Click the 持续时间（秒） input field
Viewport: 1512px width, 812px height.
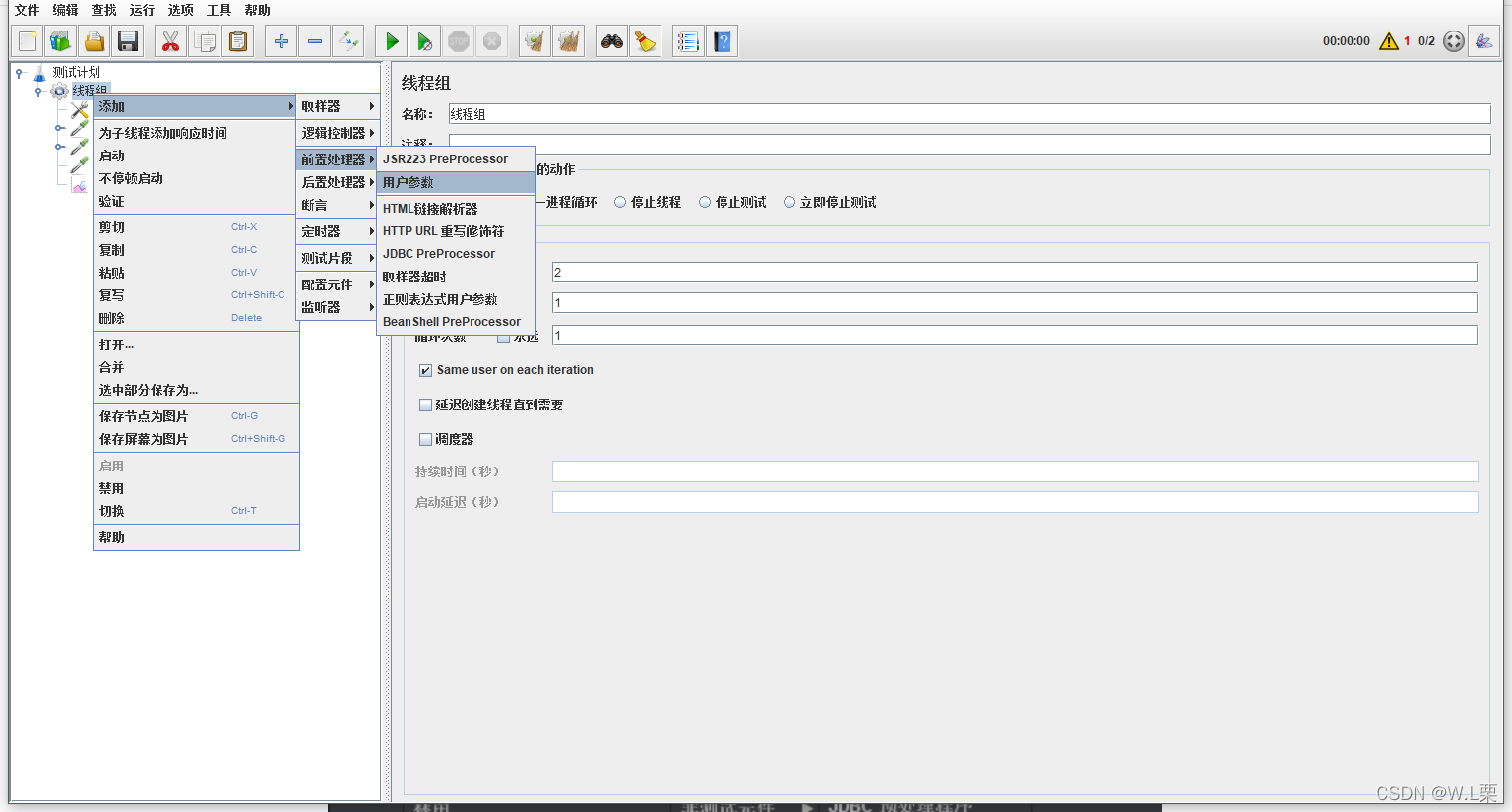[1015, 471]
